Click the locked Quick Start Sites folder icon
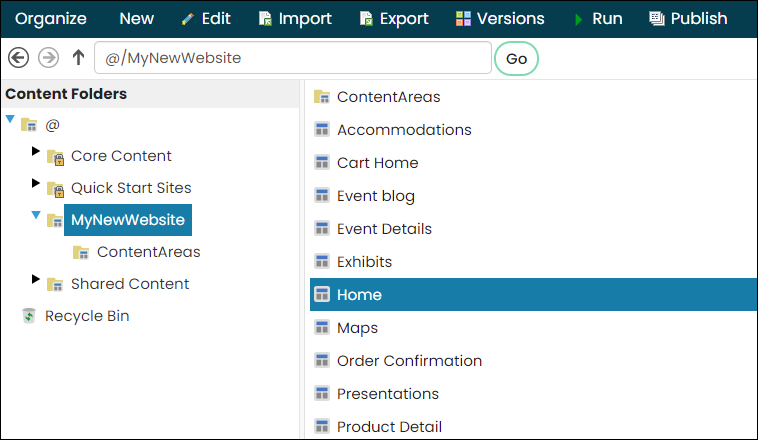 (55, 189)
